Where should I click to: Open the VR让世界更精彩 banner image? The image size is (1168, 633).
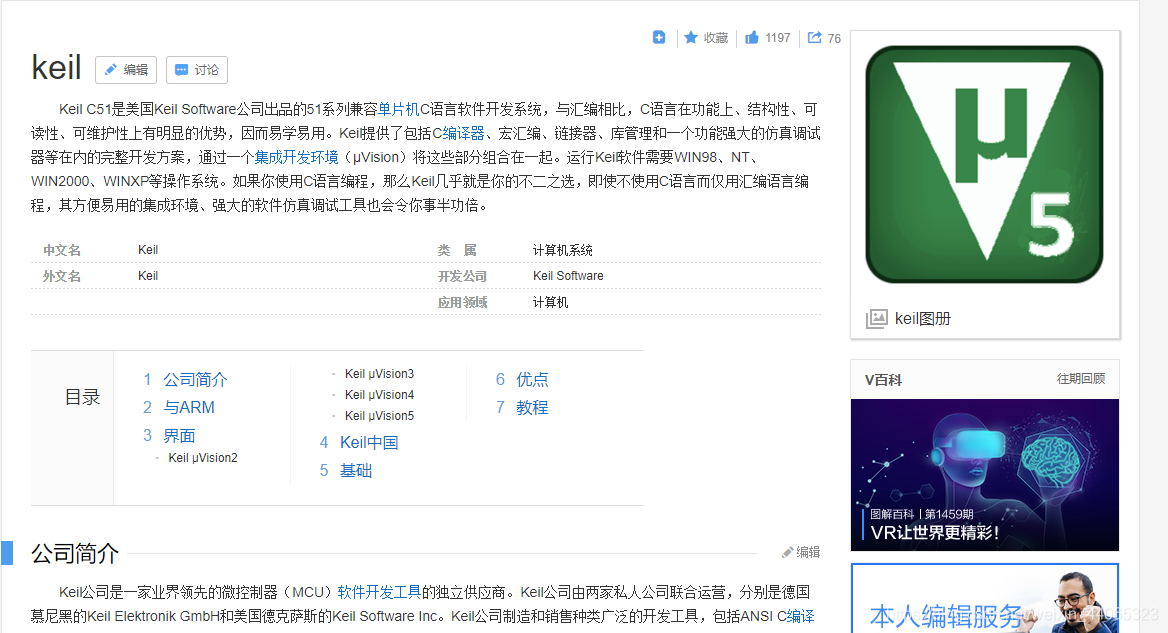pos(985,475)
